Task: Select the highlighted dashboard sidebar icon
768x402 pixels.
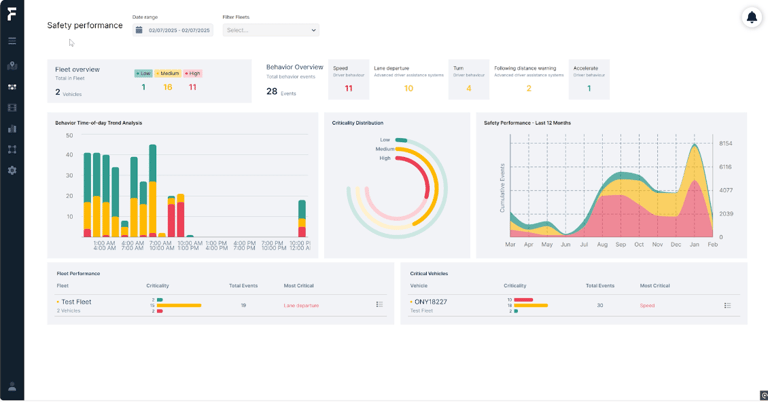Action: (12, 87)
